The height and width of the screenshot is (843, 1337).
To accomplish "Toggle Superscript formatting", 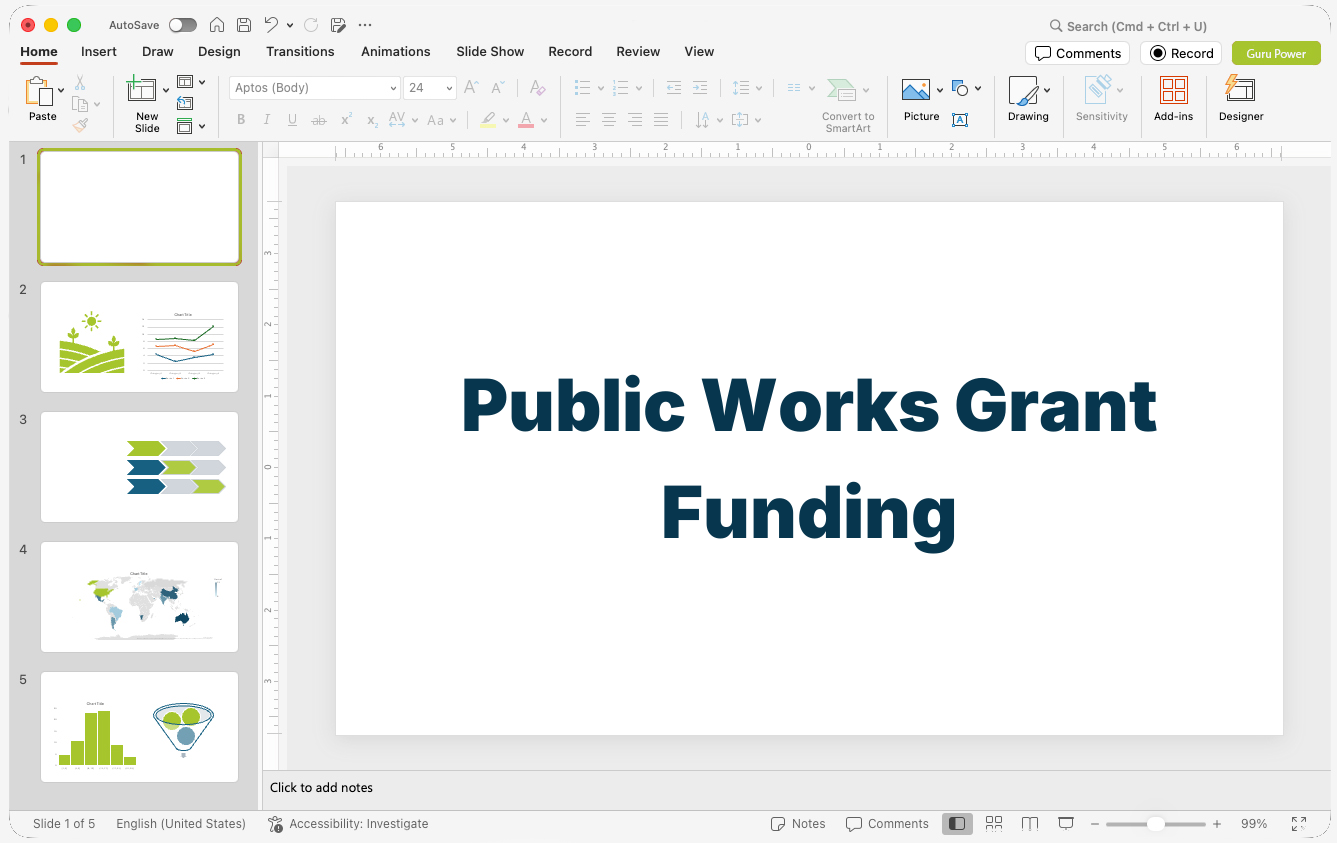I will pyautogui.click(x=346, y=120).
